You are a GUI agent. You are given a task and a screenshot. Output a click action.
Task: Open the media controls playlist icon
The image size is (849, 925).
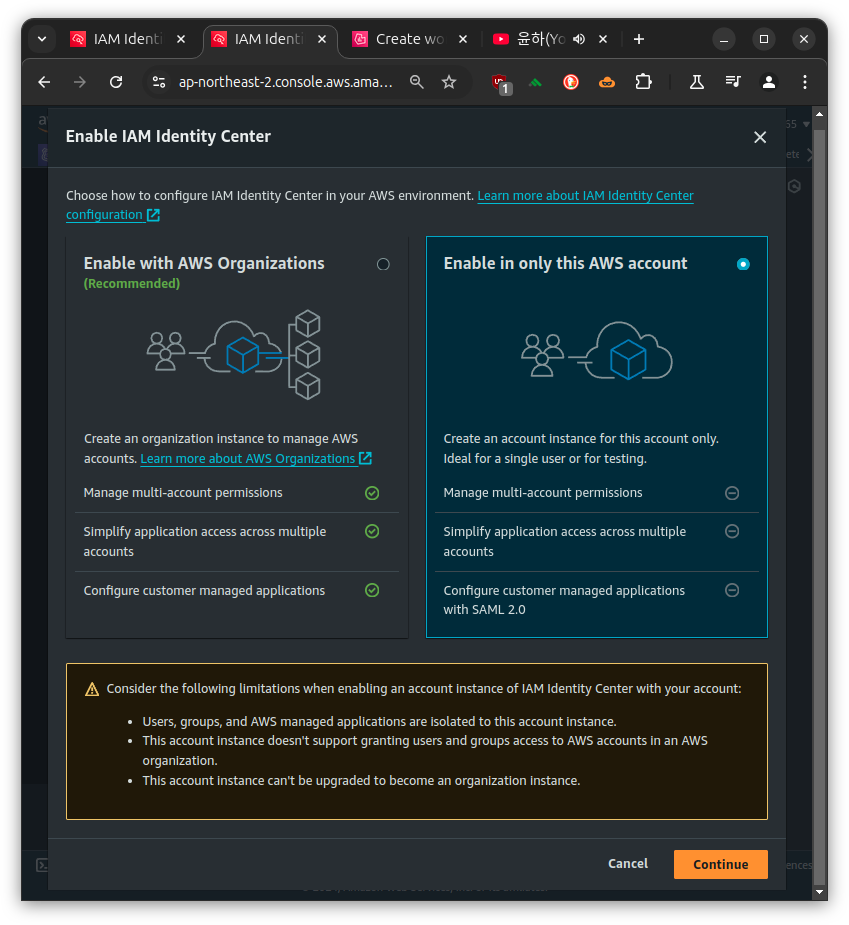(x=733, y=82)
